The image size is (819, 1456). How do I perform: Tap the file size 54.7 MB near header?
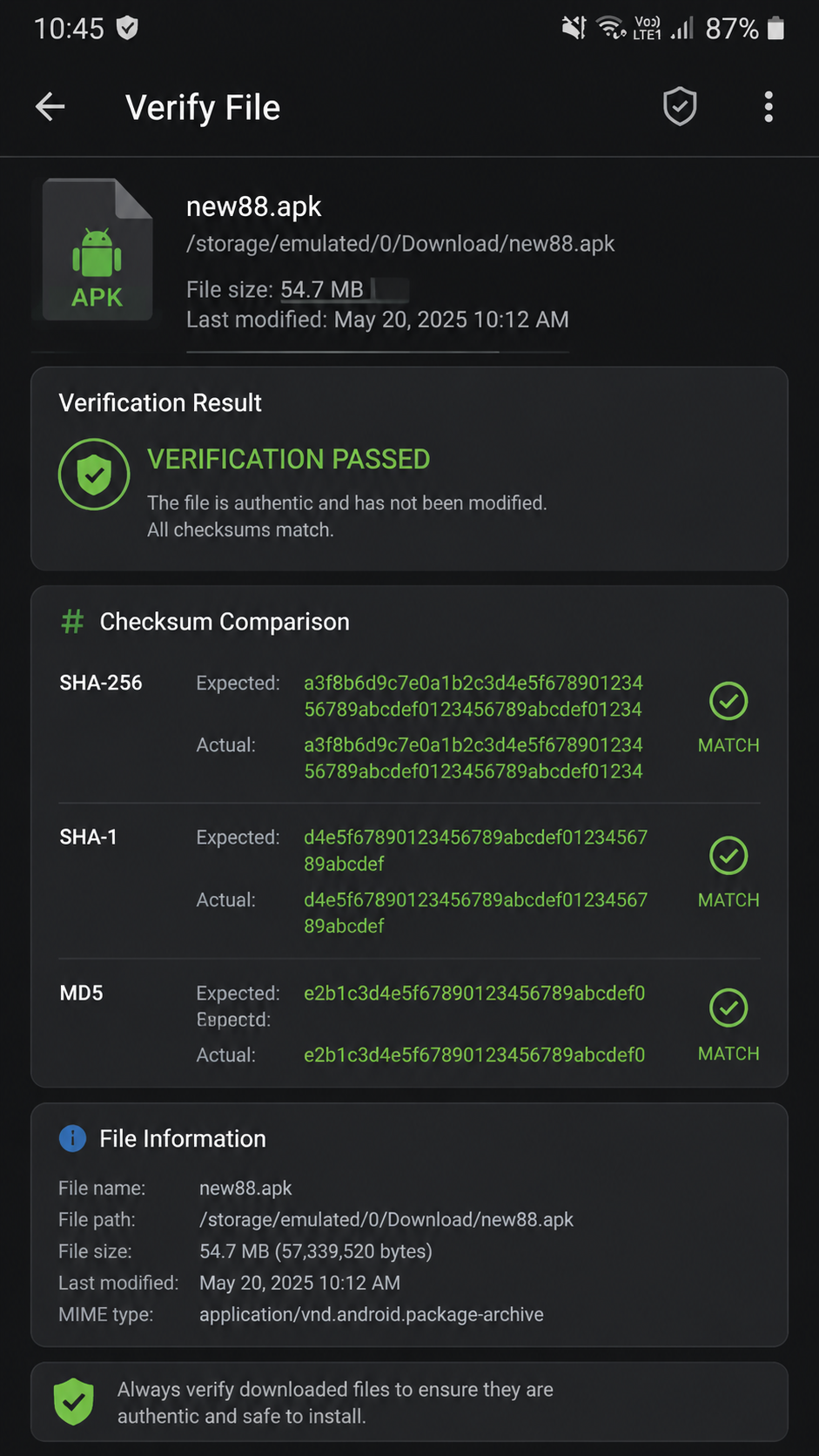[x=322, y=289]
